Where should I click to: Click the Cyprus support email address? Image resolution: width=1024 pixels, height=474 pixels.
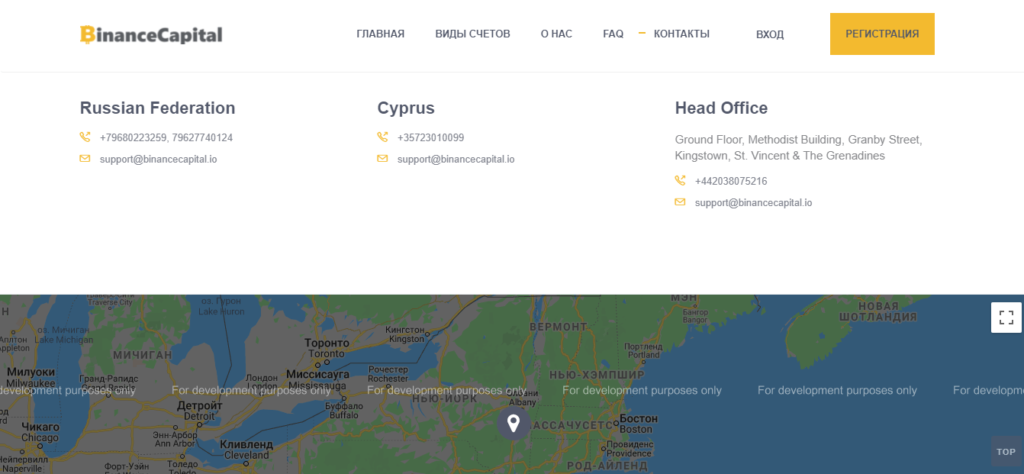(x=456, y=159)
